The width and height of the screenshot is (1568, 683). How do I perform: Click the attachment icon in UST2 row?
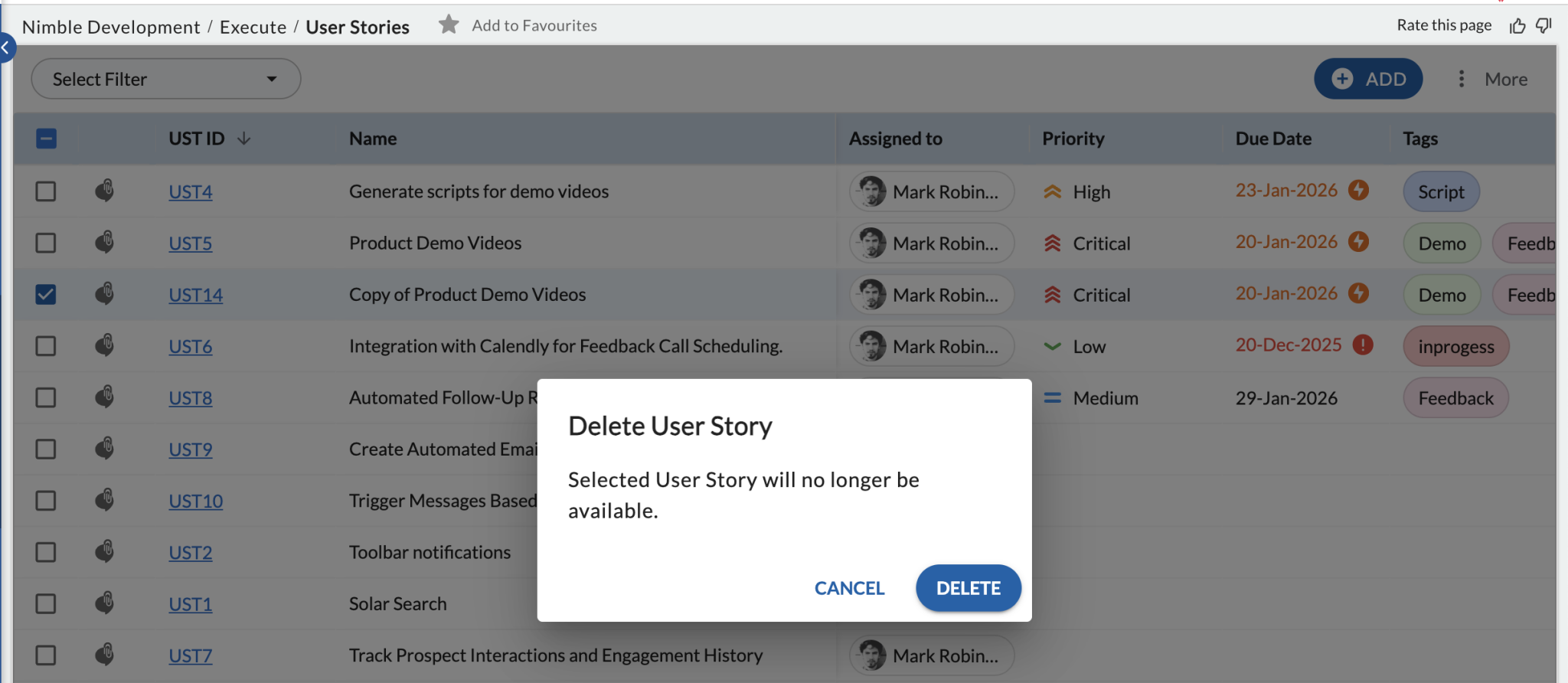105,552
